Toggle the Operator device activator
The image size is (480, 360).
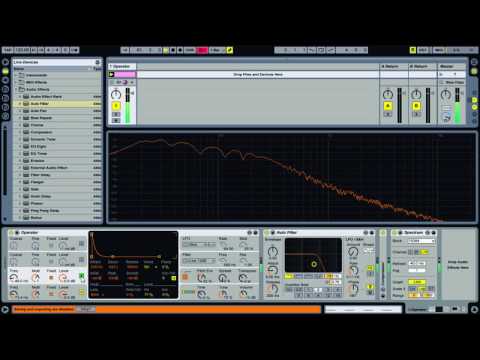[11, 232]
